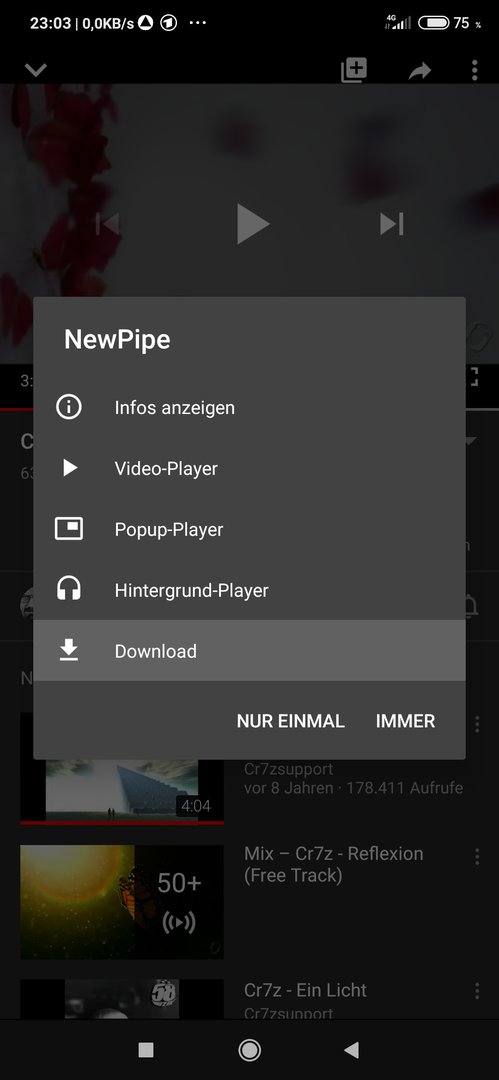Open Mix Cr7z - Reflexion thumbnail
The image size is (499, 1080).
122,902
